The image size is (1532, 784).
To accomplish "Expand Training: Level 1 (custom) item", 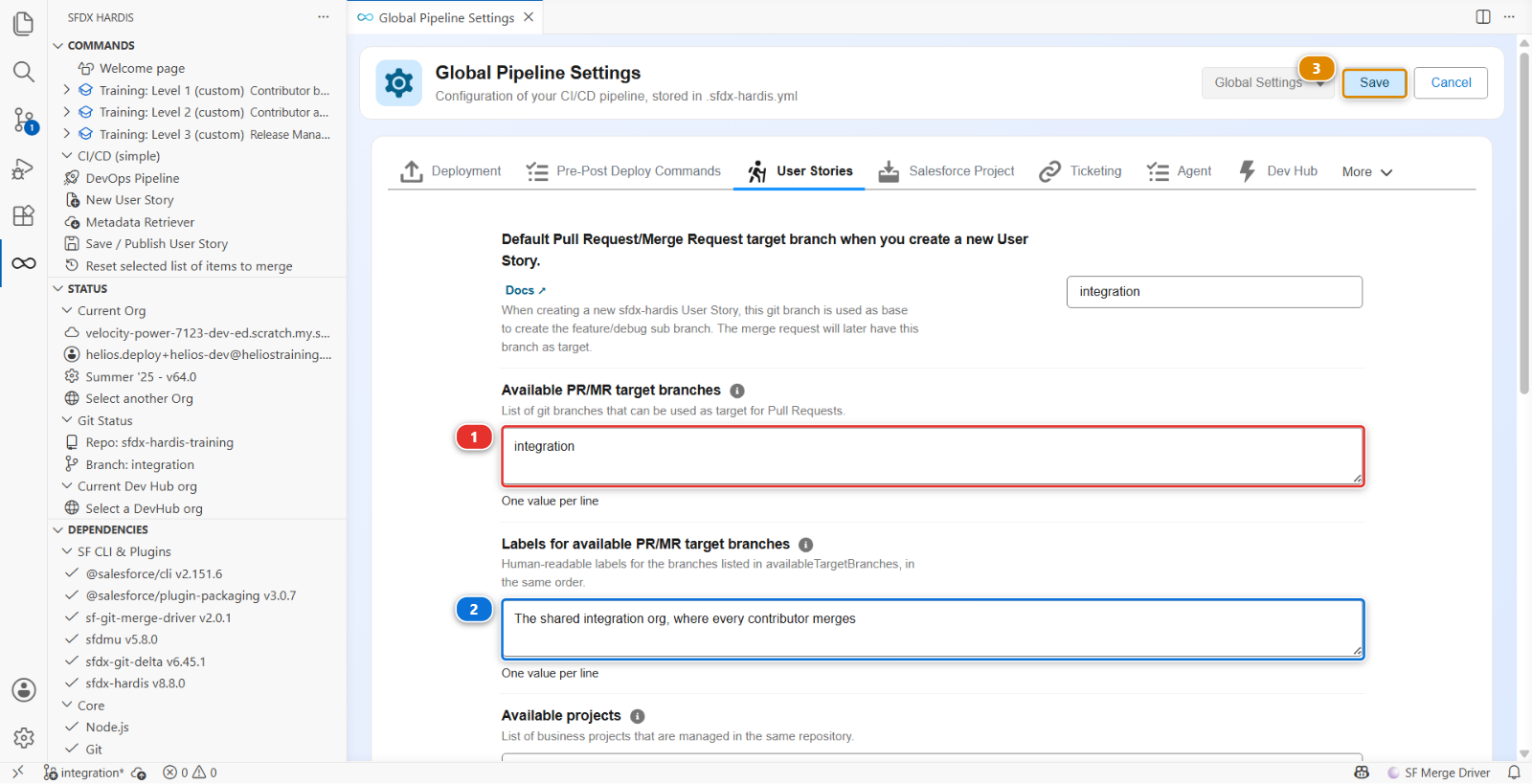I will coord(67,90).
